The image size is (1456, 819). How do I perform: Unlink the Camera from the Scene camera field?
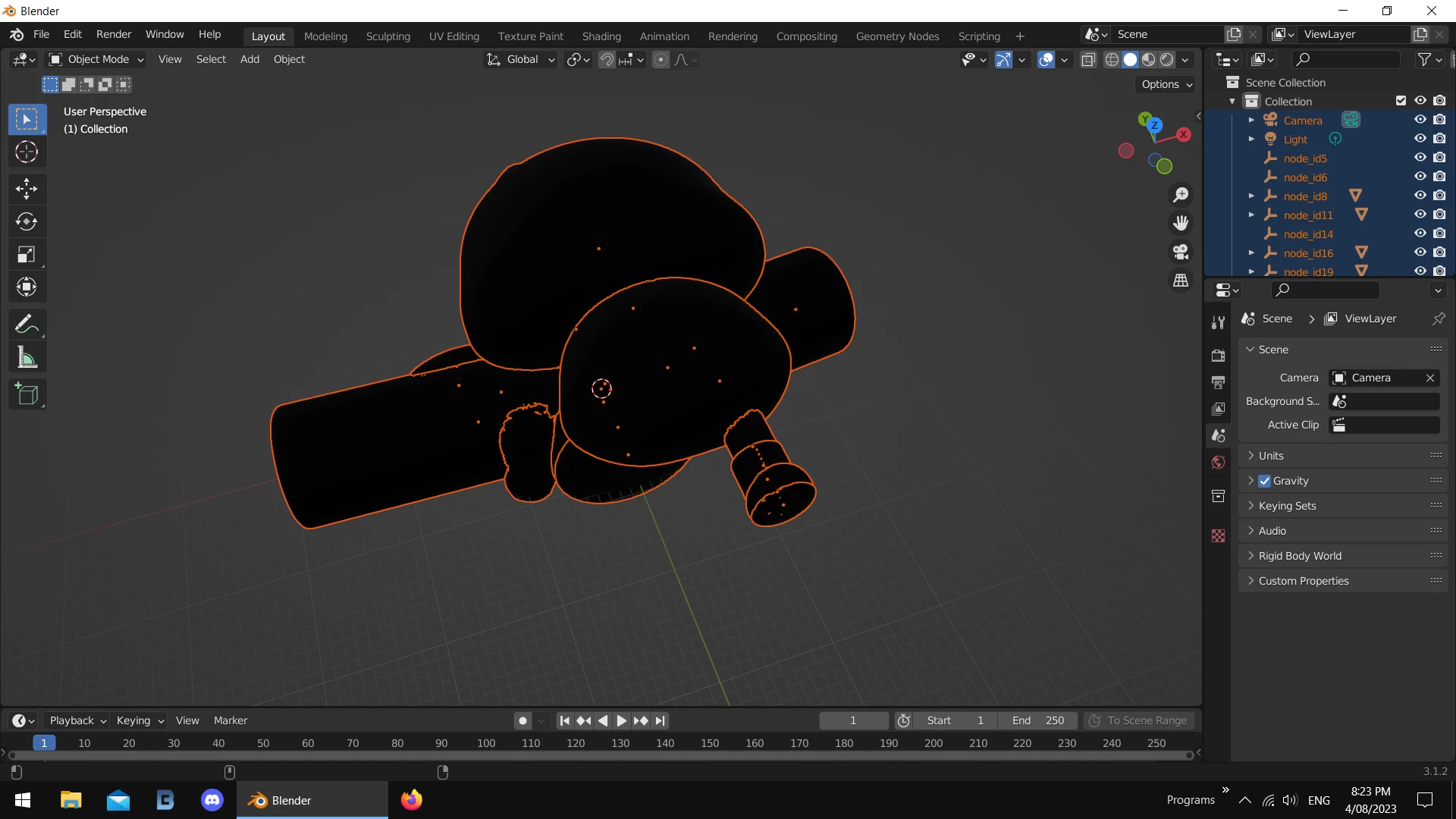[1430, 378]
